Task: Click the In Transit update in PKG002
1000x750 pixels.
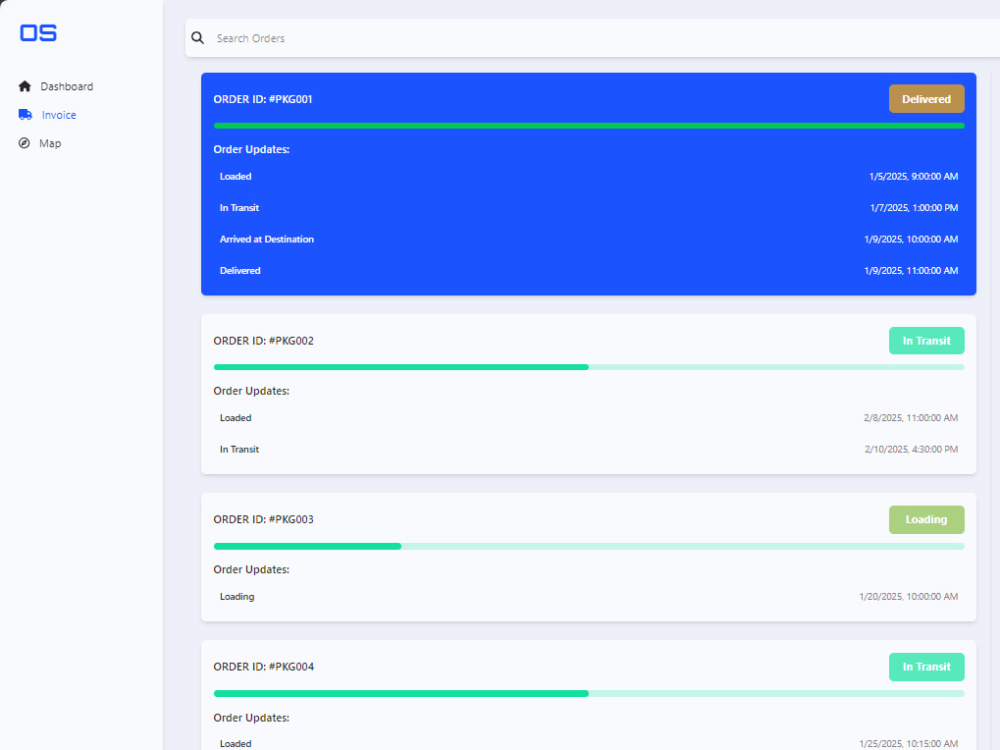Action: tap(239, 449)
